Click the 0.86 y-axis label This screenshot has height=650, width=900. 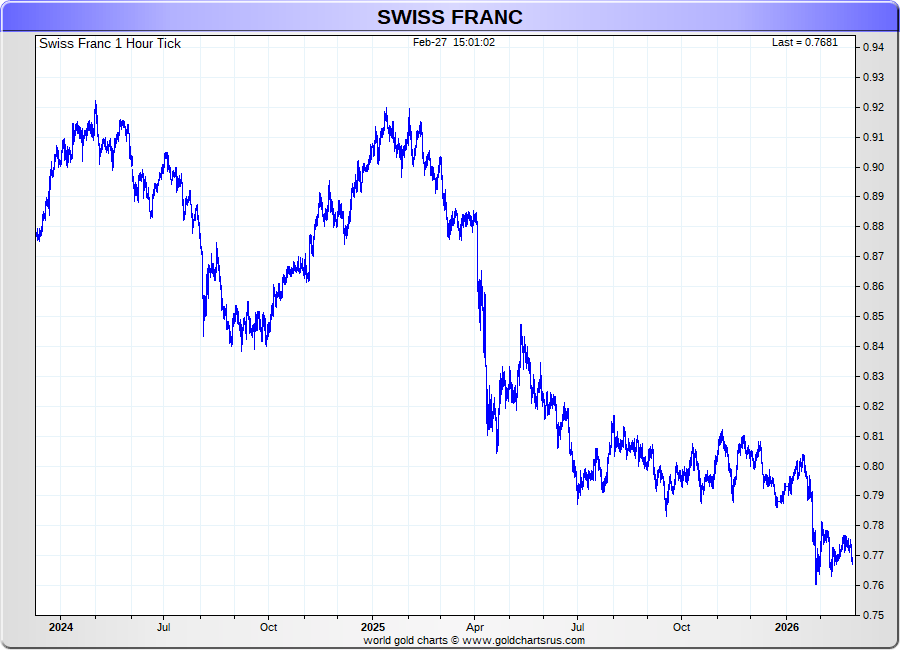coord(874,286)
